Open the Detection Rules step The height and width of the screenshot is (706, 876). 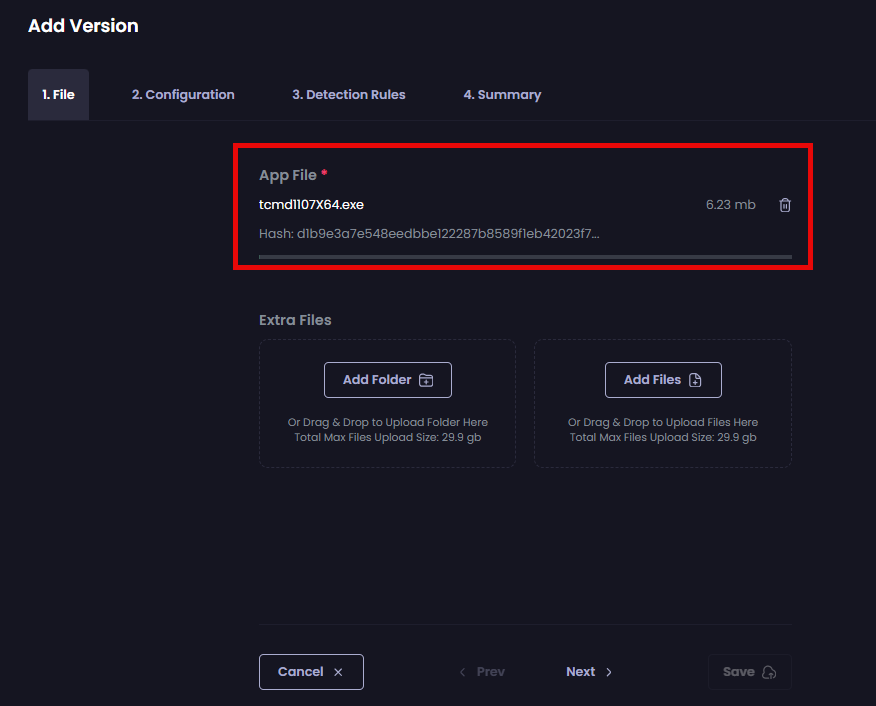[348, 94]
